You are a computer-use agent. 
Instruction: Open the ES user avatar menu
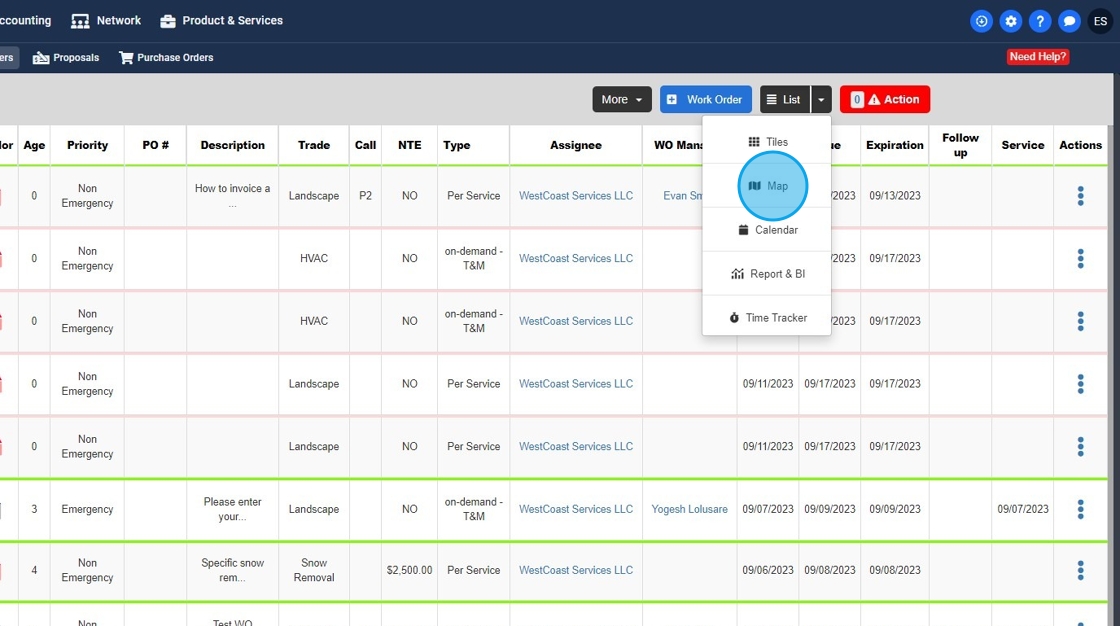point(1100,21)
